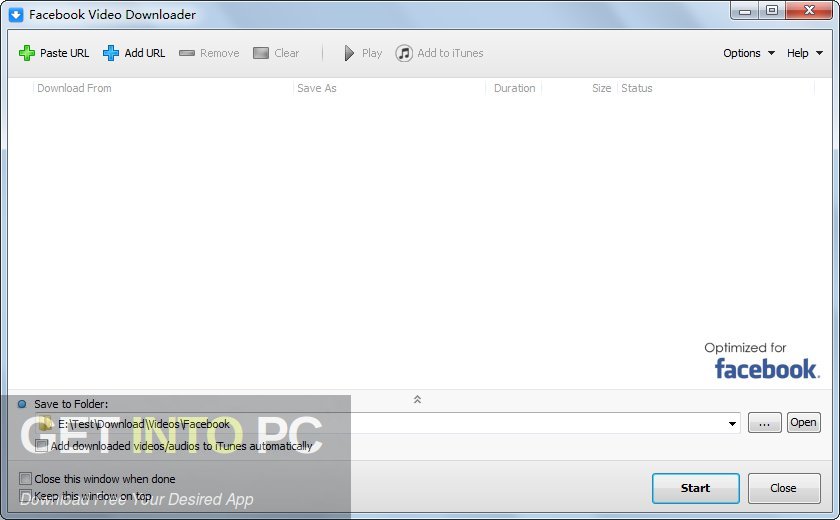Click the Clear list icon
The height and width of the screenshot is (520, 840).
click(x=261, y=53)
